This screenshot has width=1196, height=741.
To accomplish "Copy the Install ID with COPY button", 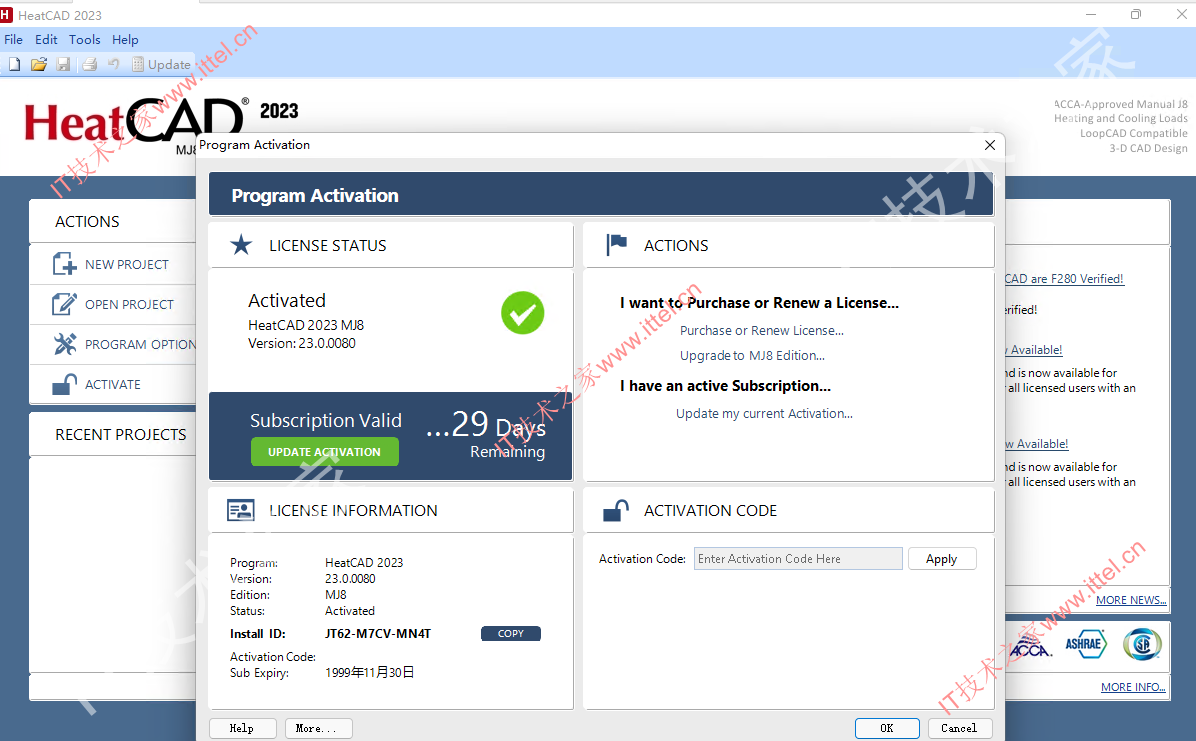I will (511, 633).
